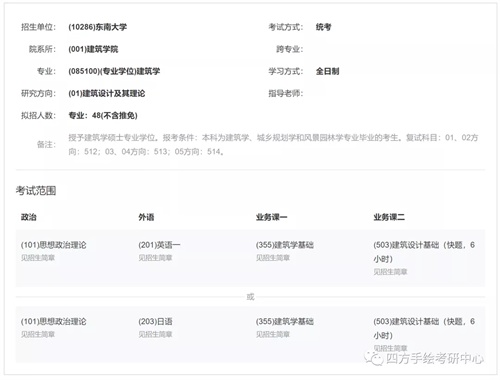Open 见招生简章 under (201)英语一
The image size is (500, 380).
point(155,258)
